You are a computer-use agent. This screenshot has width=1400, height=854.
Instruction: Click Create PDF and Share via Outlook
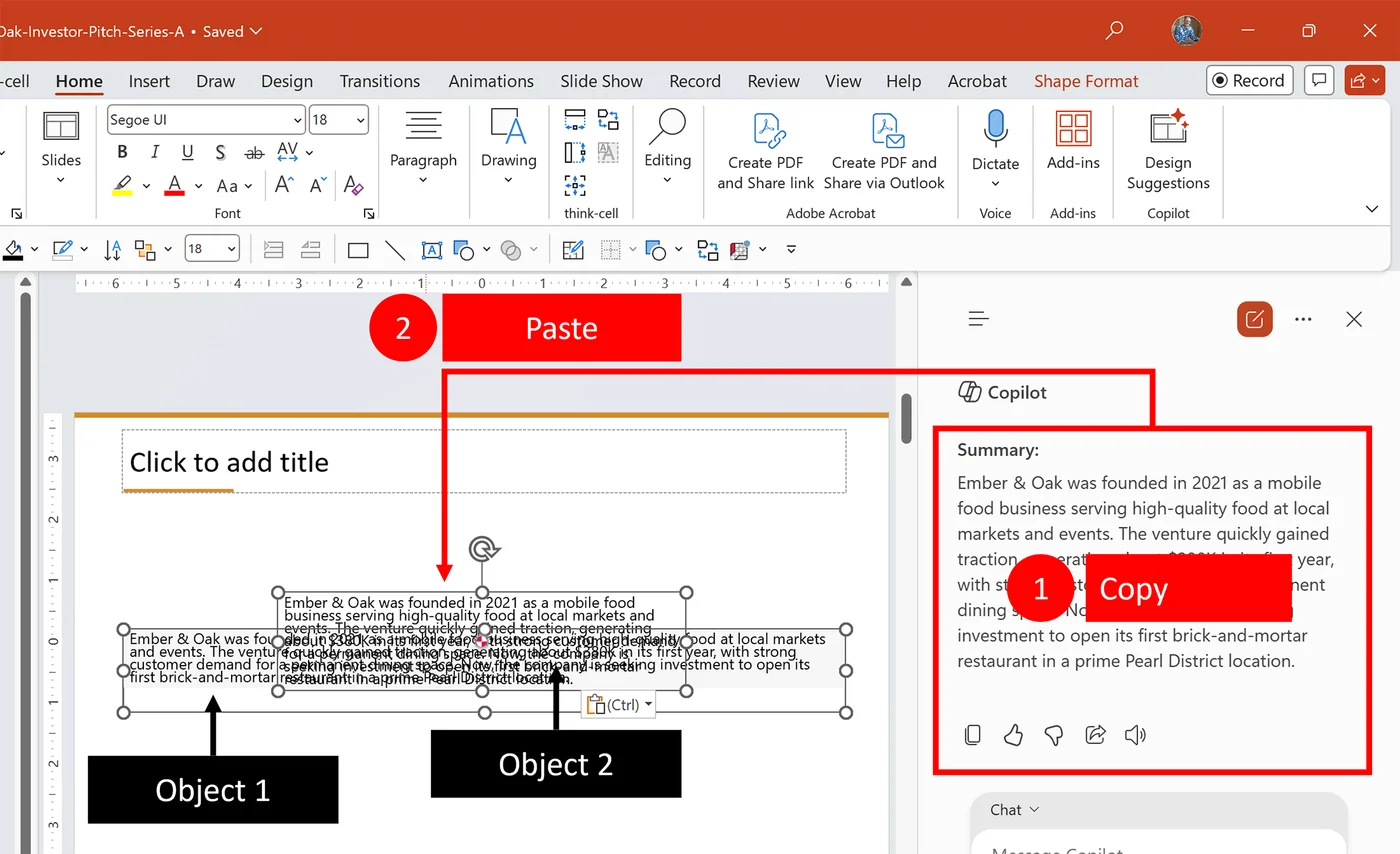point(884,152)
